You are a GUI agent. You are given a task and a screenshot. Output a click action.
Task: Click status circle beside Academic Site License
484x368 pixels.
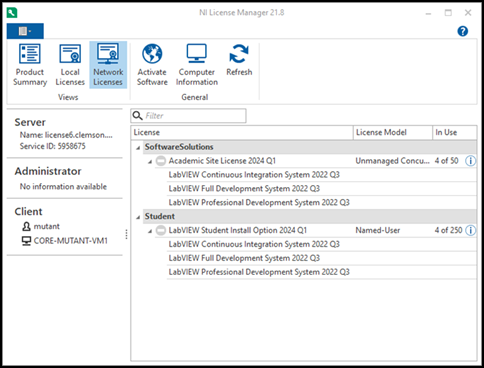[161, 161]
